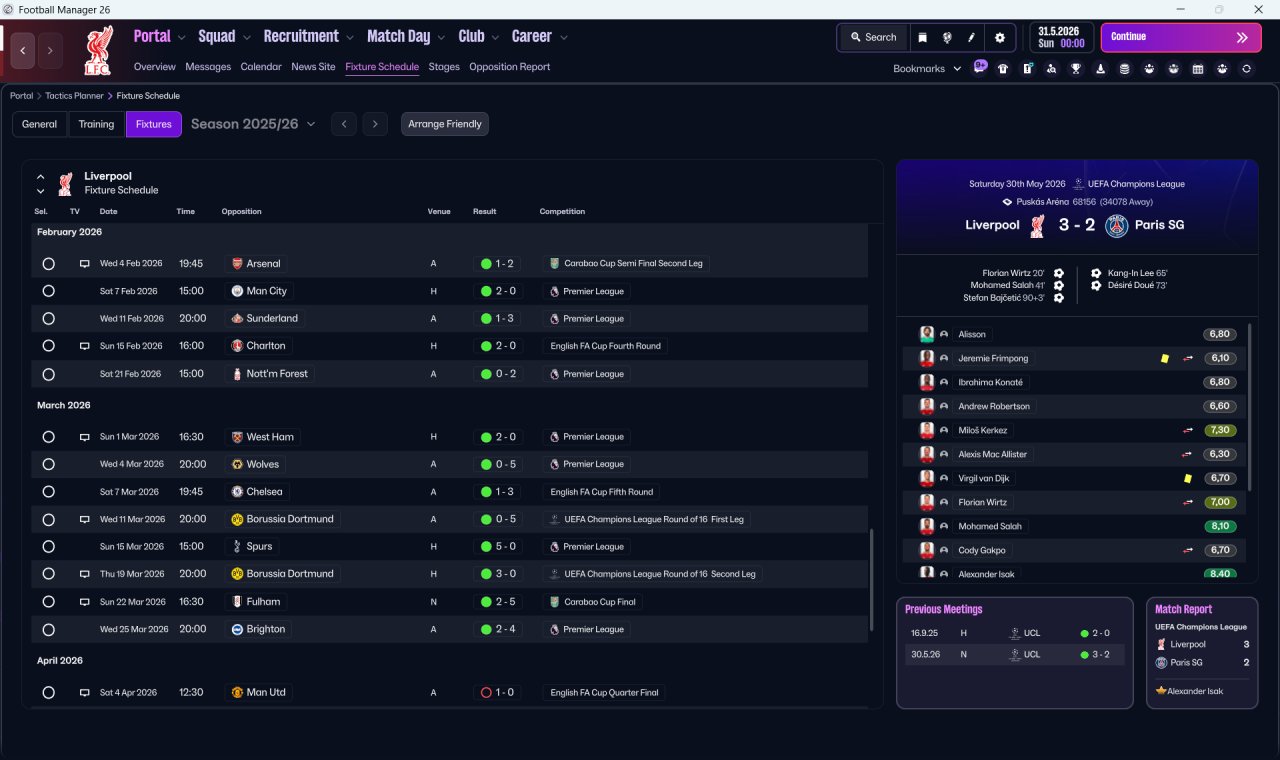Click the training cone bookmark icon
Image resolution: width=1280 pixels, height=760 pixels.
click(1101, 69)
